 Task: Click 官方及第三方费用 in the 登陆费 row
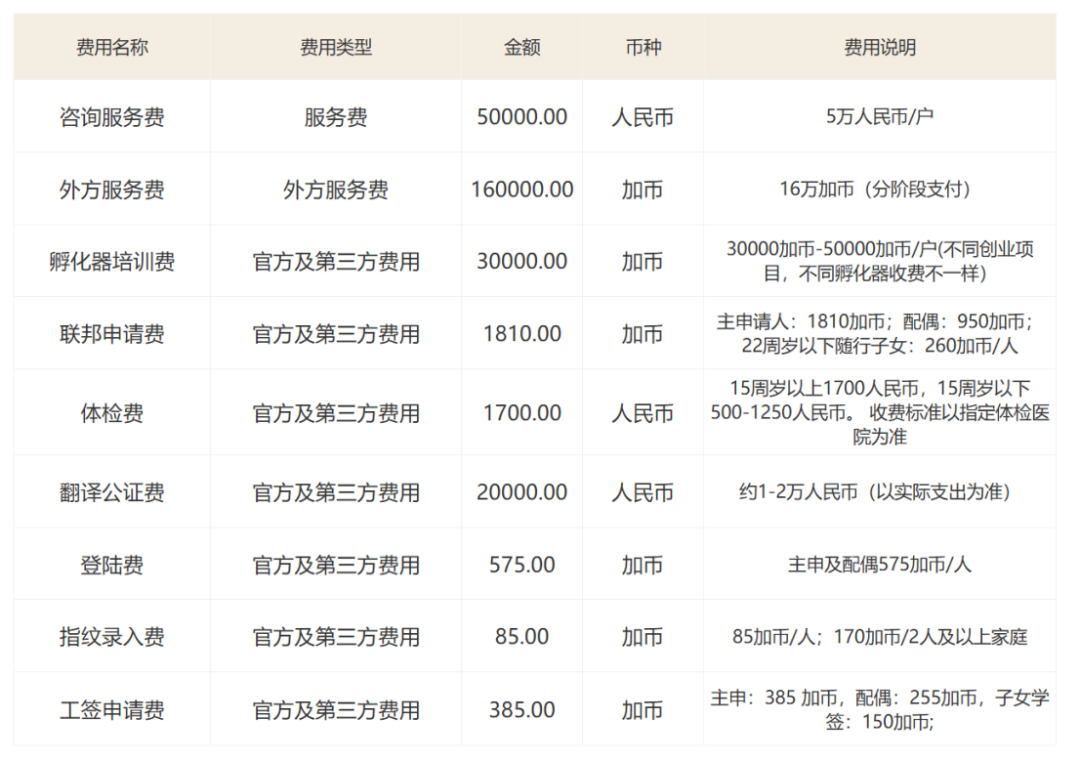point(335,565)
